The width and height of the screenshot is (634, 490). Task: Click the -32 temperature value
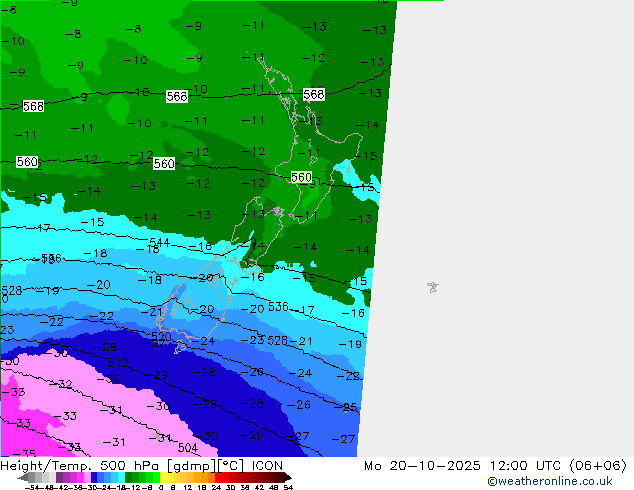[61, 384]
